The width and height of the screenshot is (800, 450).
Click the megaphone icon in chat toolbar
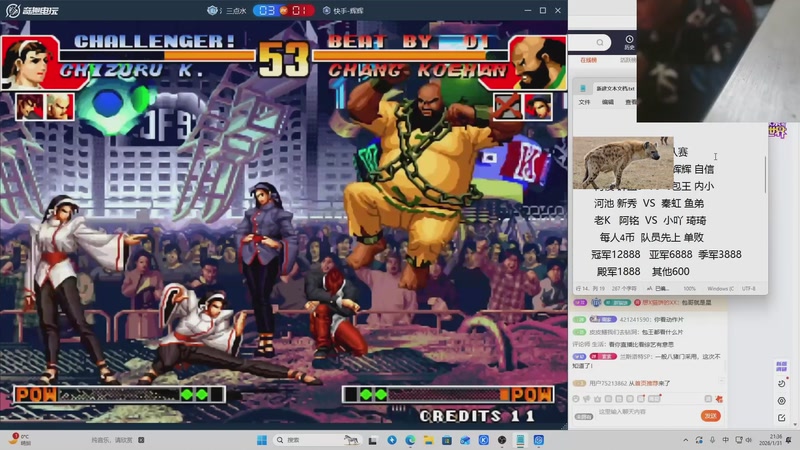tap(587, 399)
